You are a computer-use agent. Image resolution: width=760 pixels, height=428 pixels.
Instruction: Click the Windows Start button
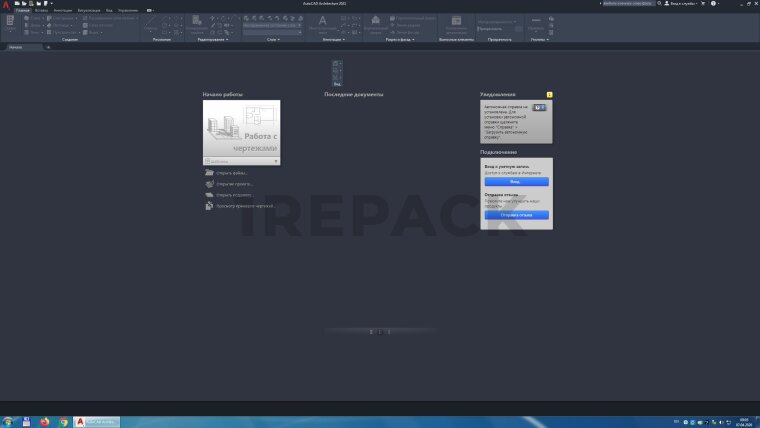pyautogui.click(x=8, y=421)
